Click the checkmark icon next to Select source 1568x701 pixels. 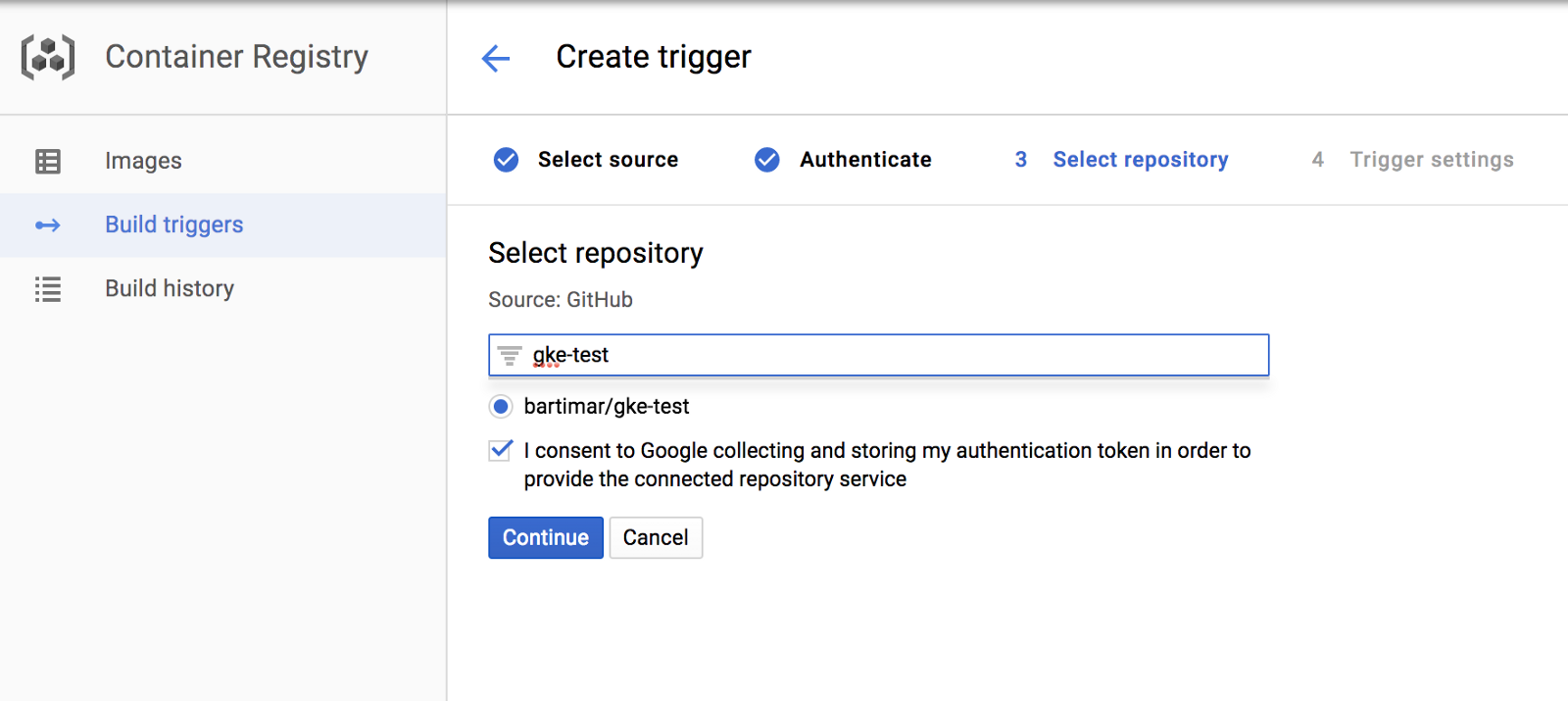point(506,160)
